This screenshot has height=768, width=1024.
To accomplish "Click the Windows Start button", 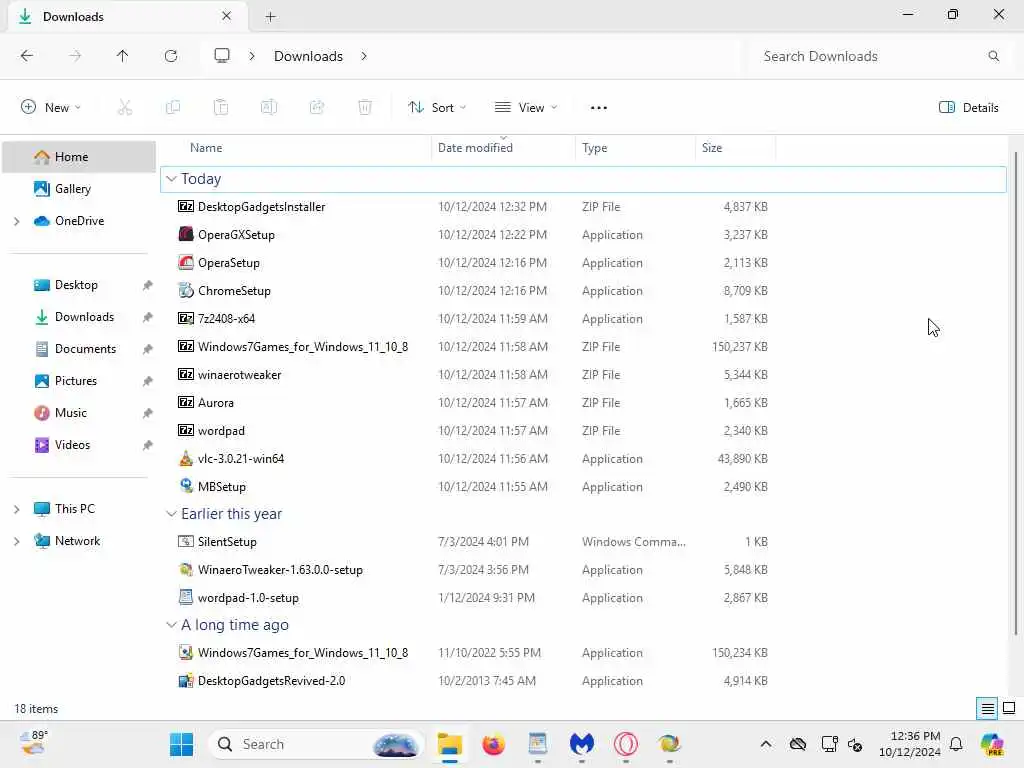I will [181, 744].
